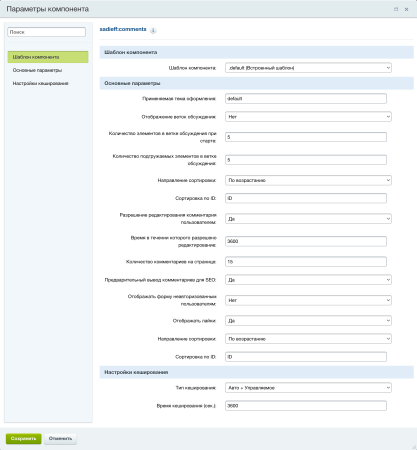Click the Отменить button
This screenshot has height=450, width=417.
[x=60, y=439]
